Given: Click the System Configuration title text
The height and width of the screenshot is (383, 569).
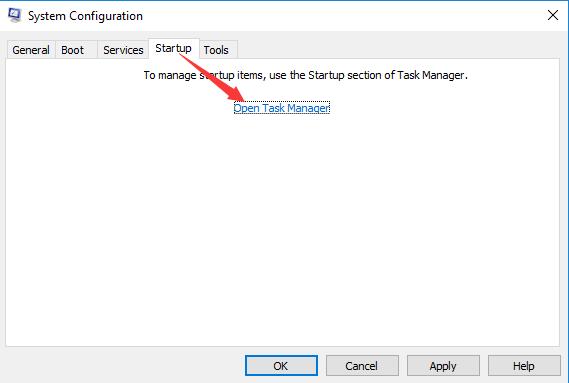Looking at the screenshot, I should click(85, 16).
